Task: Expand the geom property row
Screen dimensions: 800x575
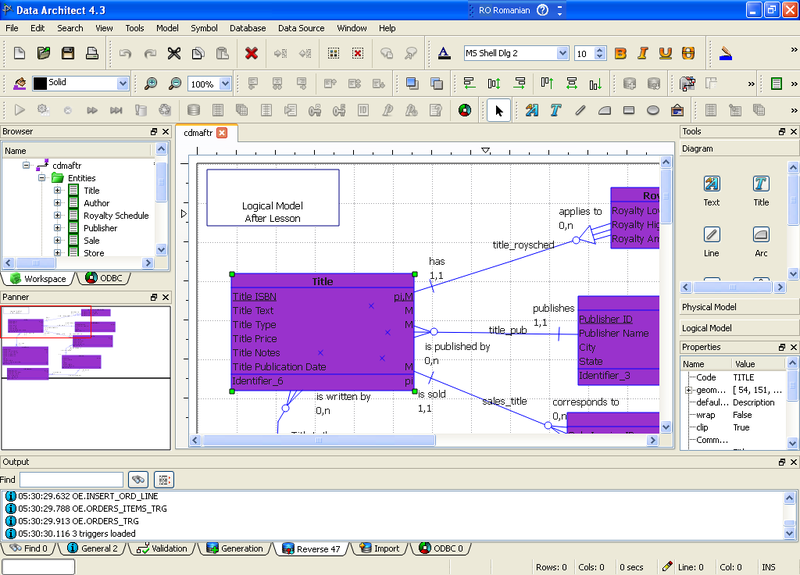Action: coord(688,390)
